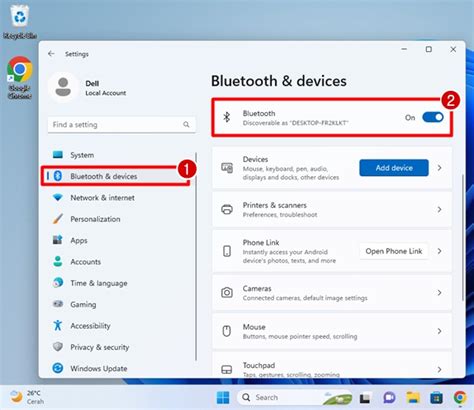Image resolution: width=474 pixels, height=410 pixels.
Task: Click the Gaming label in sidebar
Action: tap(83, 304)
